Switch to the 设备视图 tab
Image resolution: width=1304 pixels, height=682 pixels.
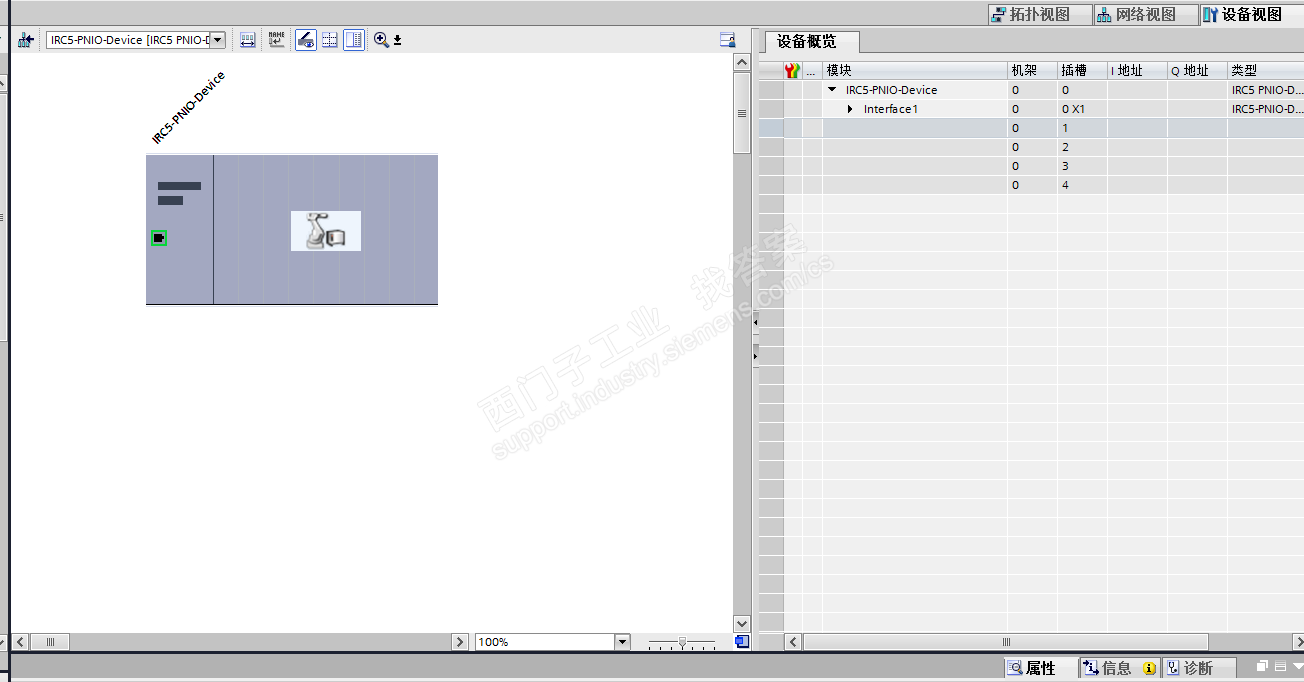1250,14
